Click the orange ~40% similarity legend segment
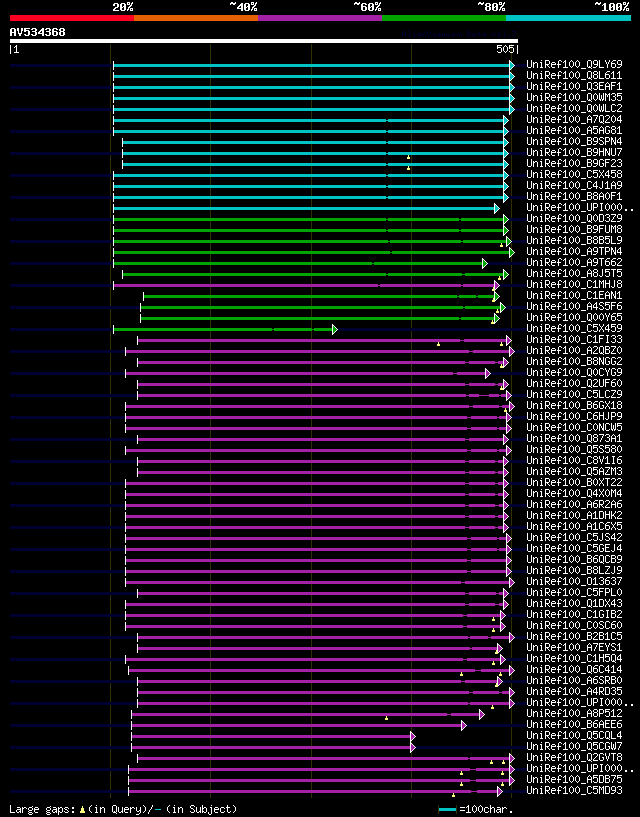The height and width of the screenshot is (817, 640). [196, 18]
